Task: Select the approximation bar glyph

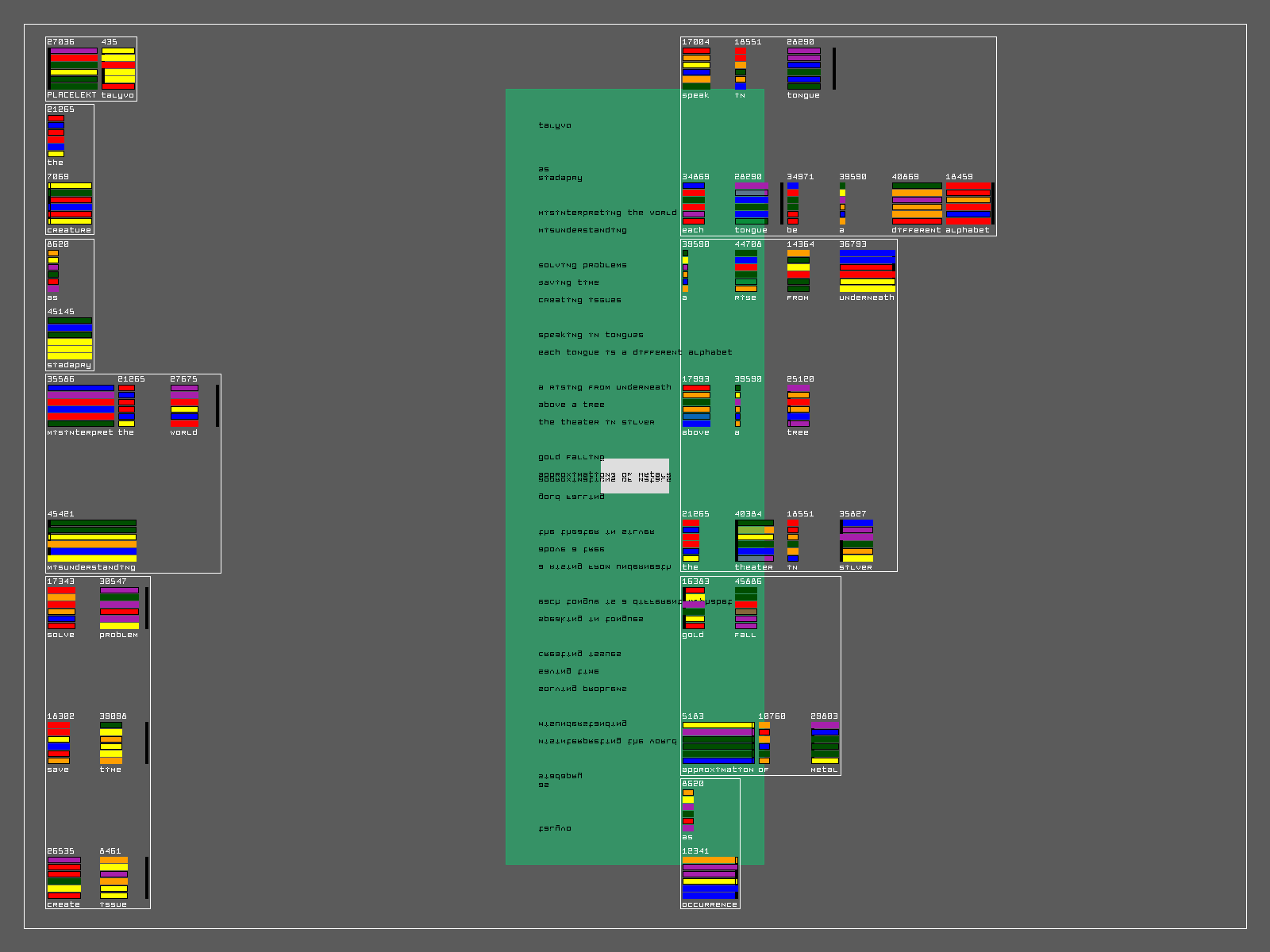Action: click(x=718, y=743)
